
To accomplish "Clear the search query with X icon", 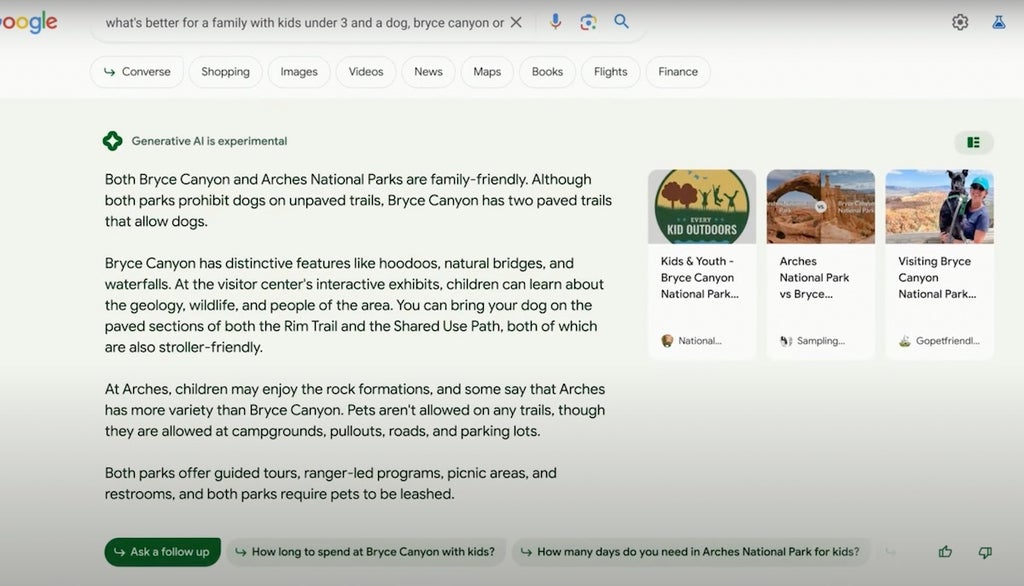I will (x=516, y=22).
